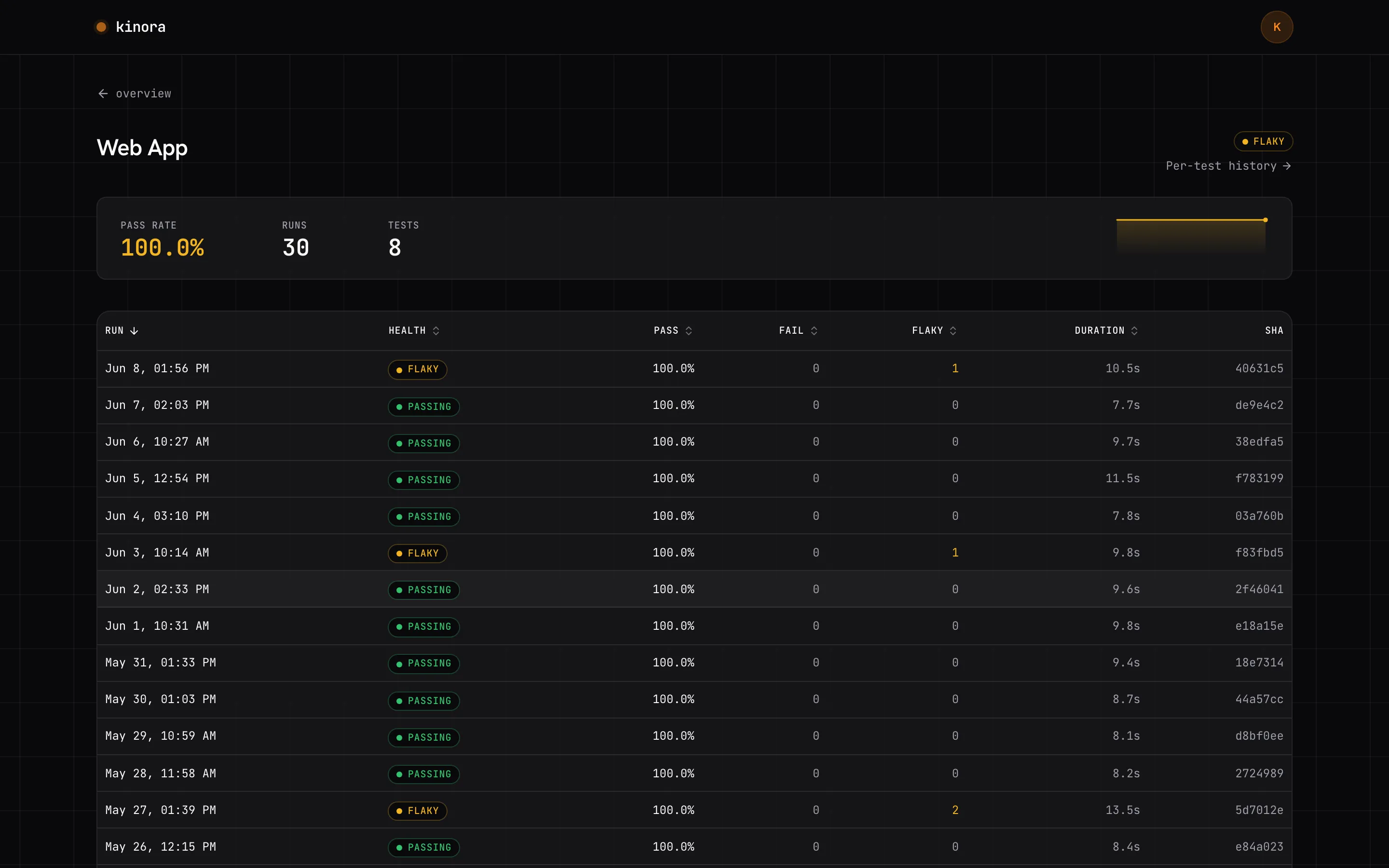Open the May 27, 01:39 PM run

coord(694,811)
